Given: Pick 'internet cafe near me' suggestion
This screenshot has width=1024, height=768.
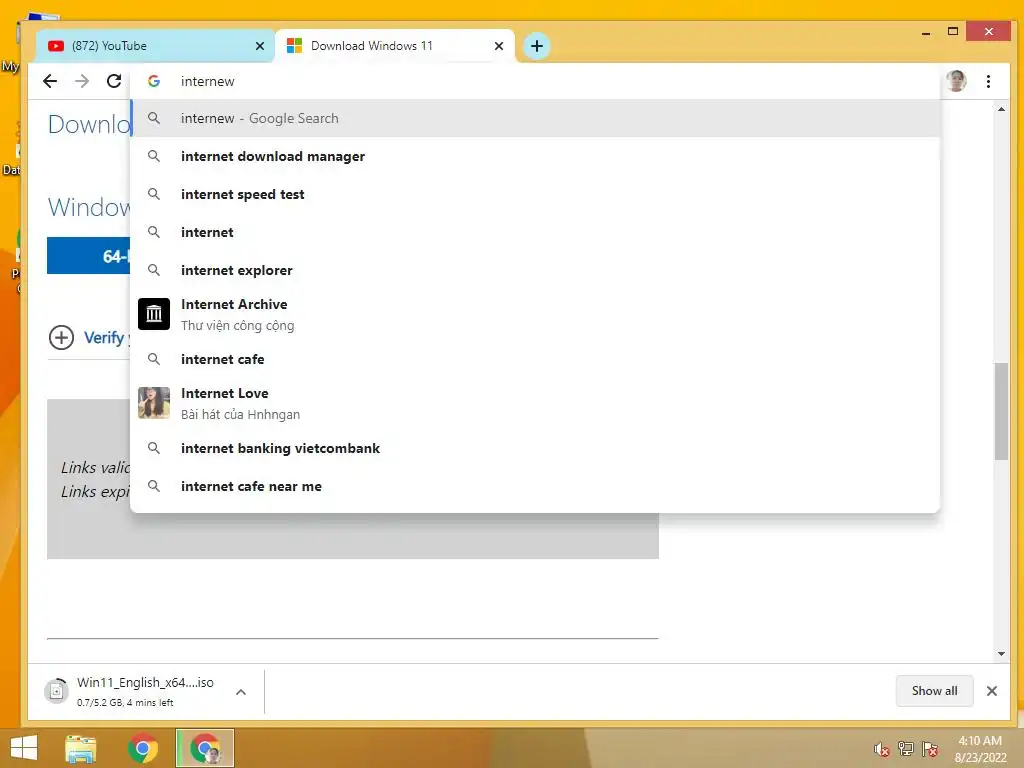Looking at the screenshot, I should click(536, 486).
